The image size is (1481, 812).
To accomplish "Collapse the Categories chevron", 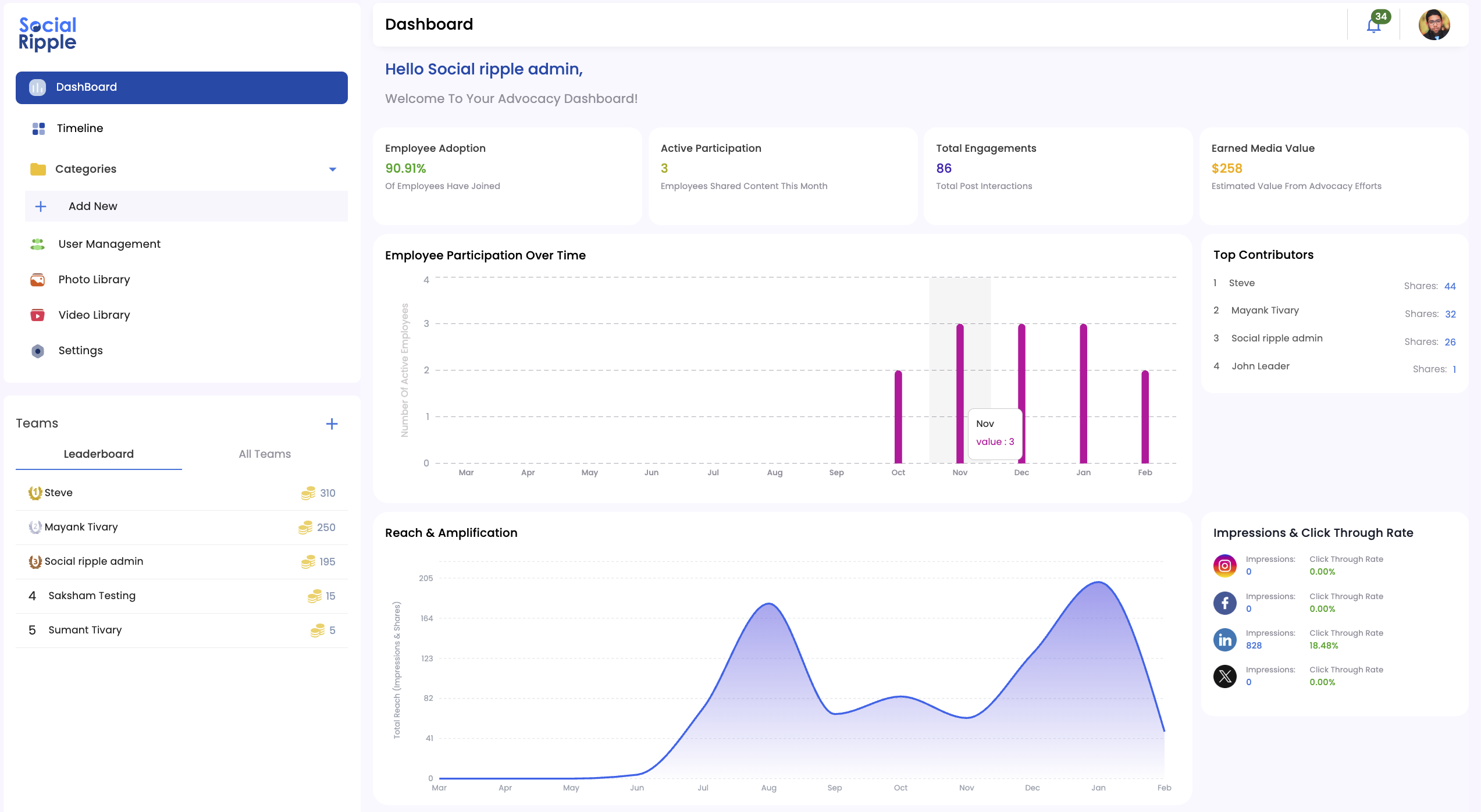I will [x=333, y=169].
